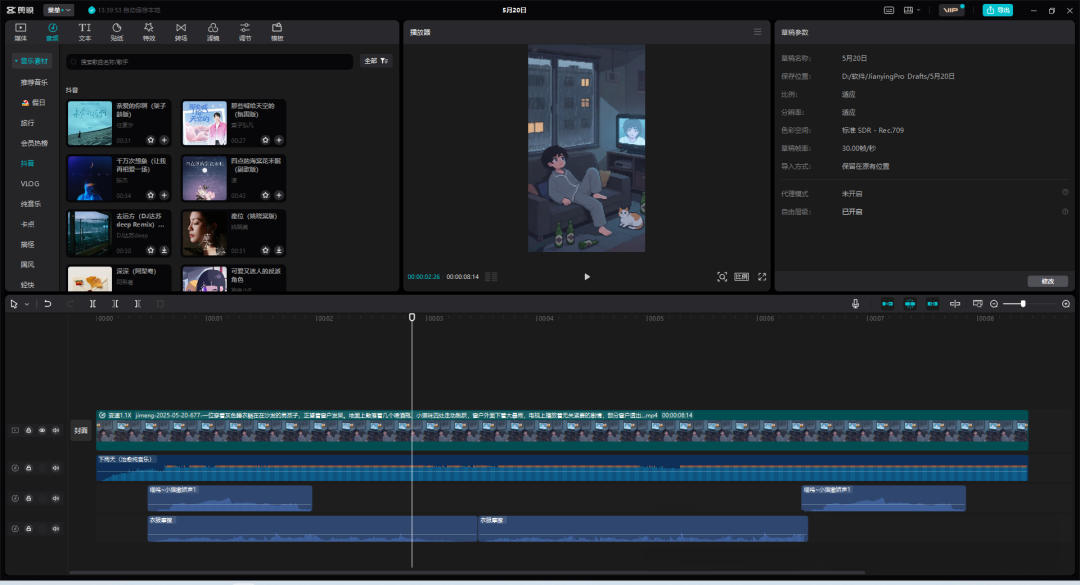
Task: Add song 亲爱的你啊 to the timeline
Action: (164, 140)
